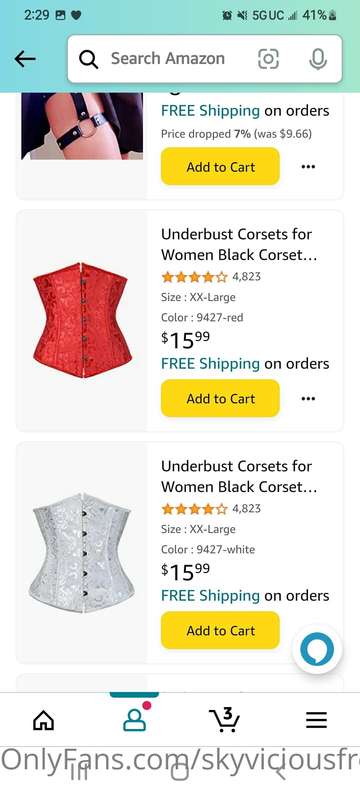Open more options for leg harness item
Viewport: 360px width, 800px height.
click(x=308, y=167)
